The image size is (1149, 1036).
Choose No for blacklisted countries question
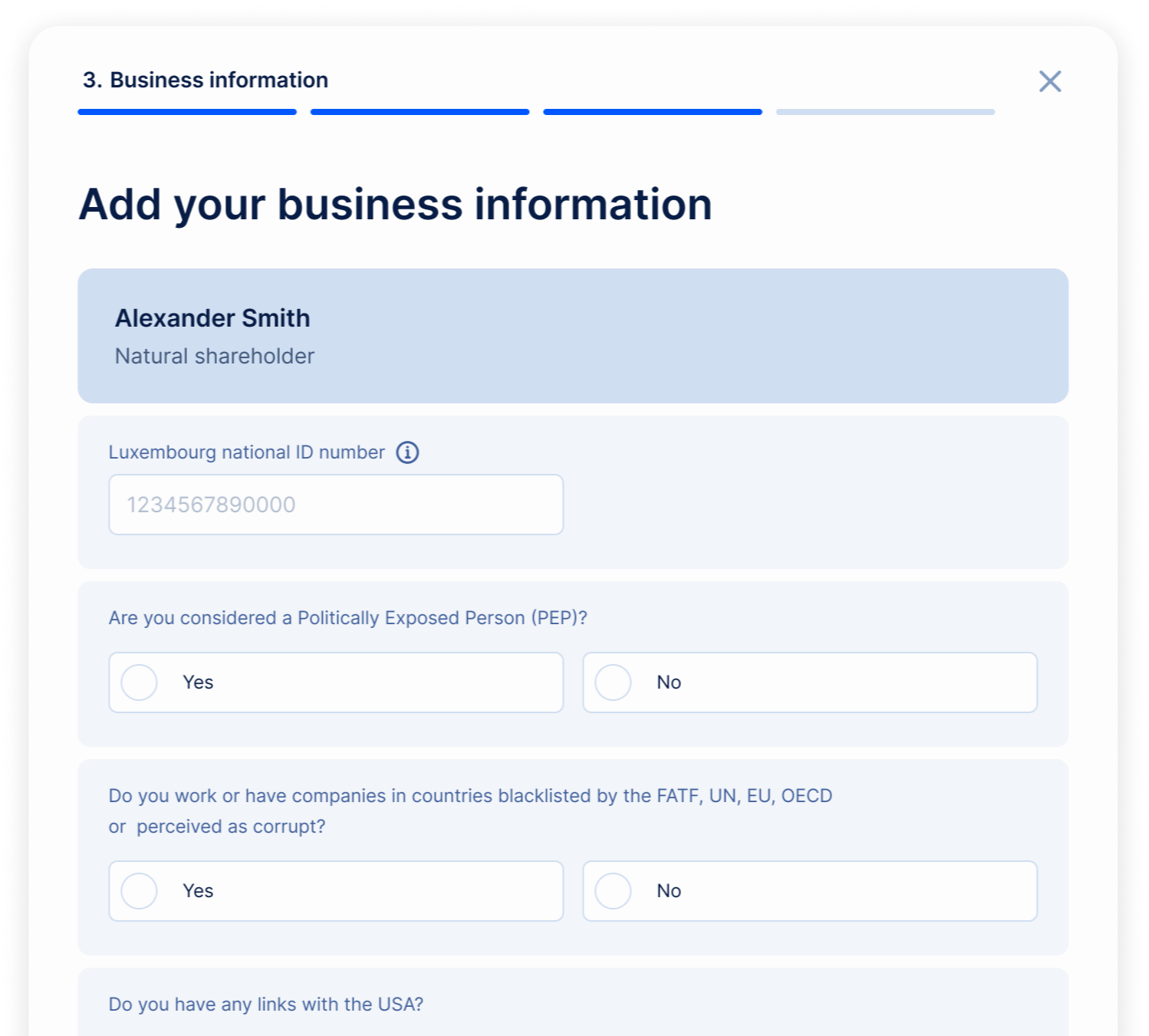[614, 891]
